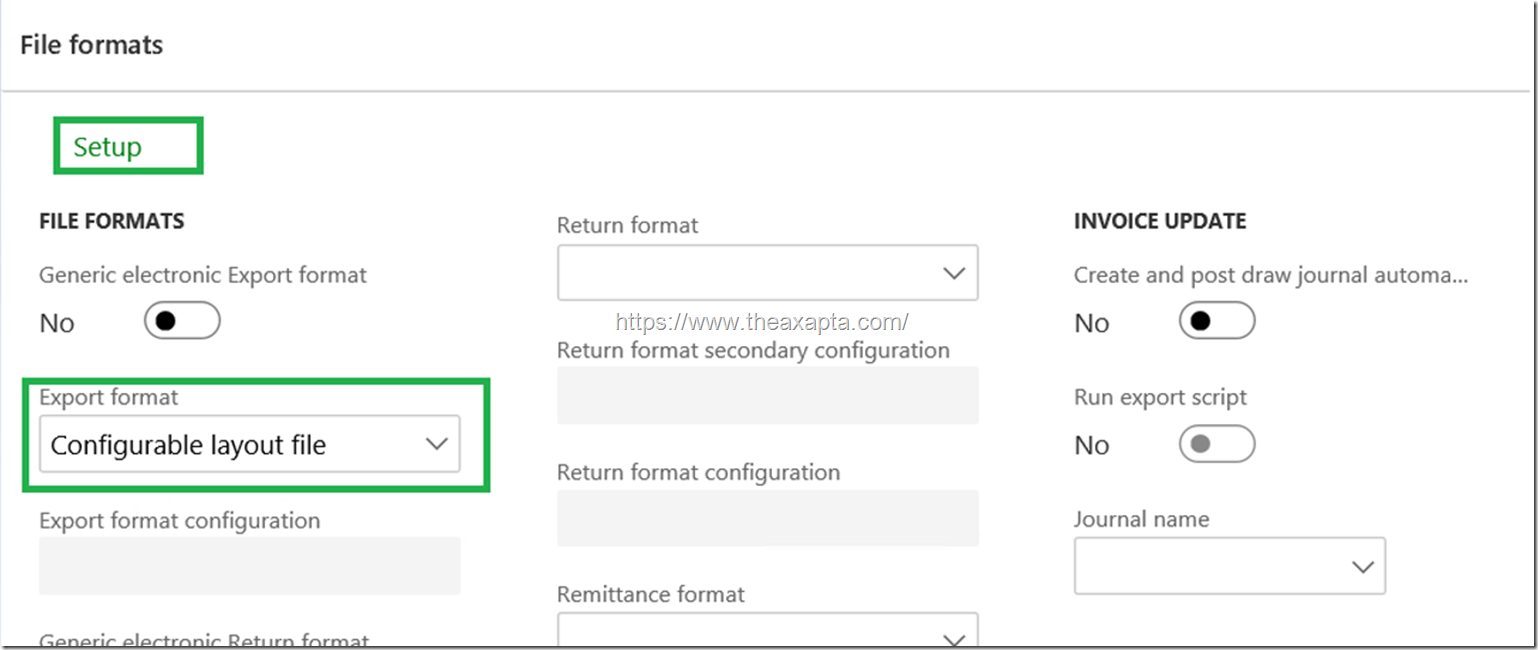
Task: Click the Remittance format chevron arrow
Action: (953, 638)
